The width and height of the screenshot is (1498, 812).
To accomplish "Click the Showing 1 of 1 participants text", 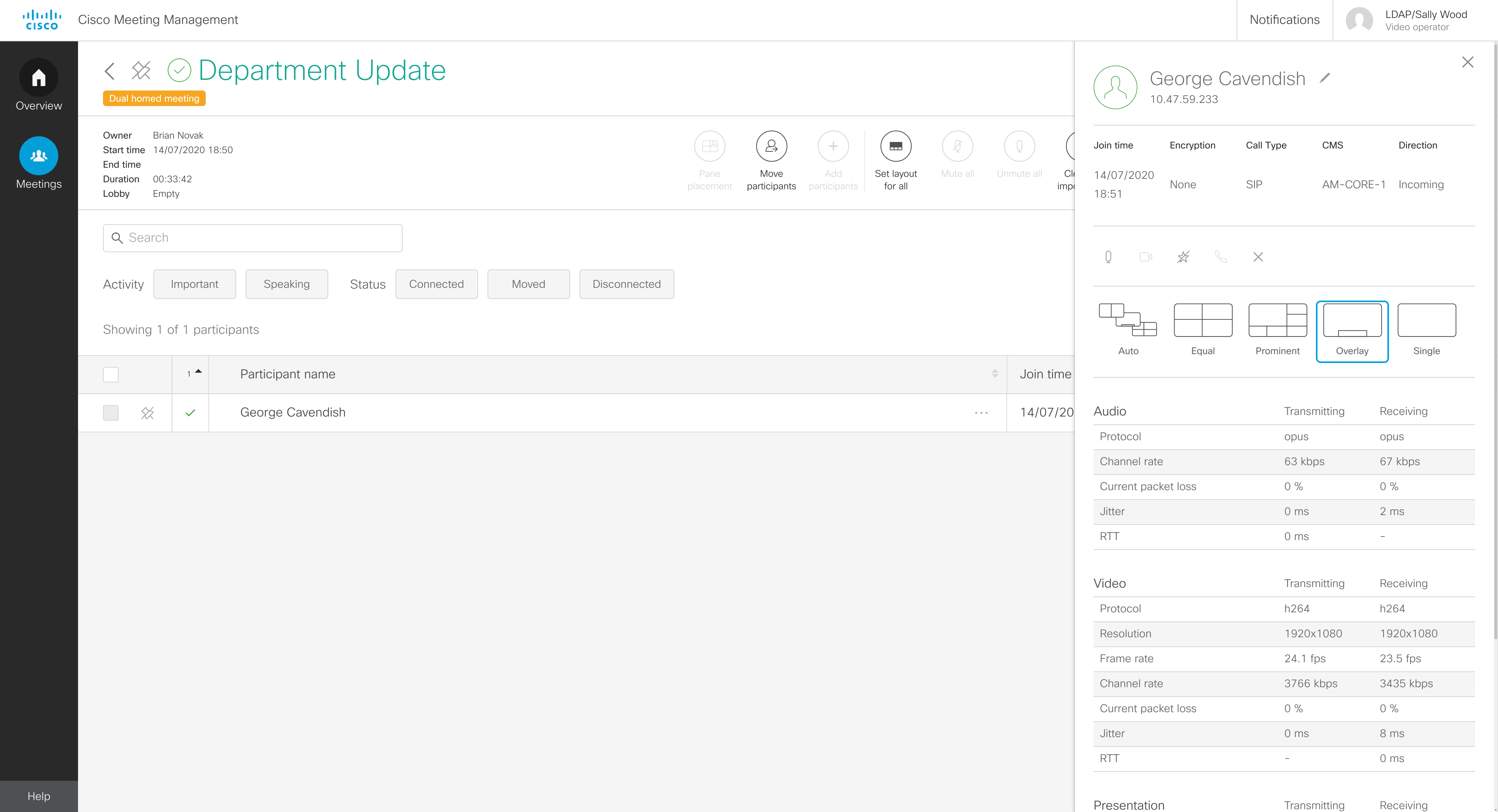I will [181, 330].
